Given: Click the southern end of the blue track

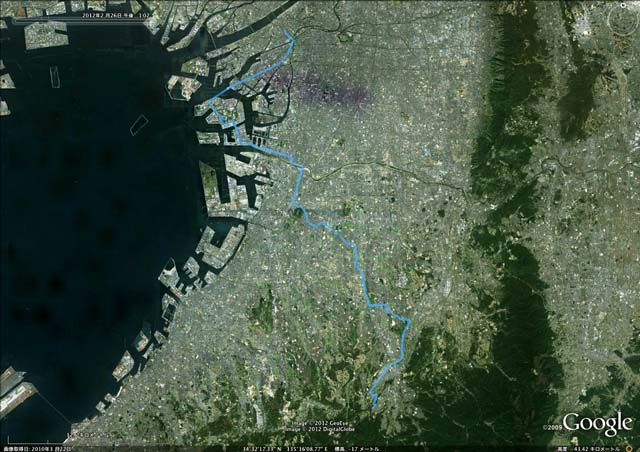Looking at the screenshot, I should pyautogui.click(x=373, y=407).
